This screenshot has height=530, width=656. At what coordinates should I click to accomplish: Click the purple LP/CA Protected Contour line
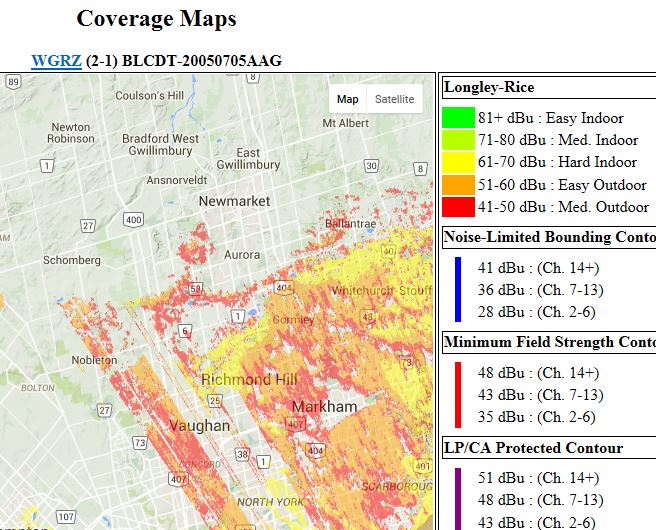pos(458,499)
